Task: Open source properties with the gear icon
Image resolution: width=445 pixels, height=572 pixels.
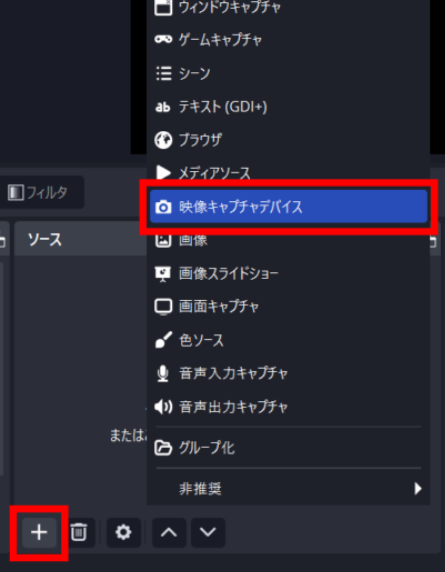Action: tap(124, 532)
